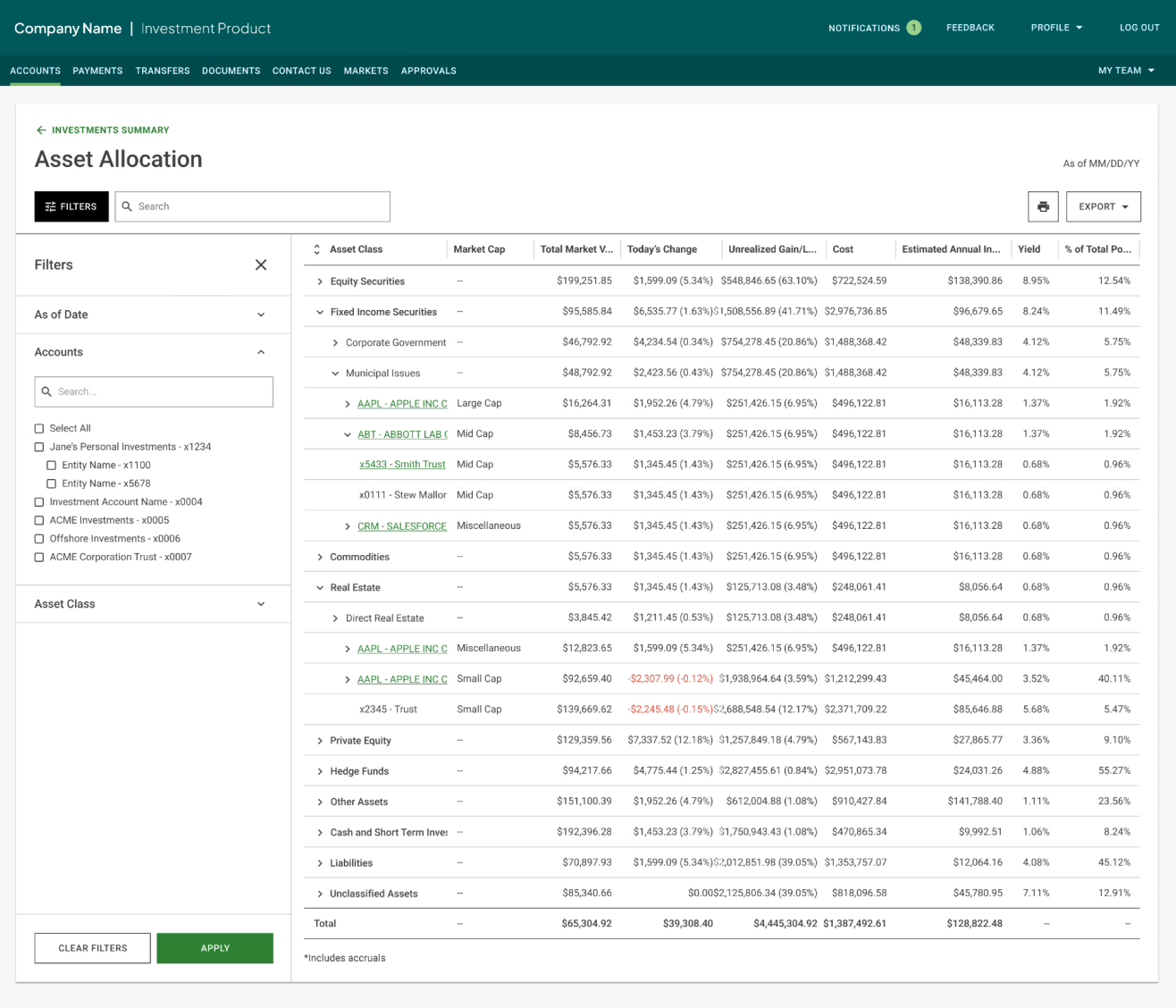Click the Cost column header
Screen dimensions: 1176x1008
(x=843, y=249)
